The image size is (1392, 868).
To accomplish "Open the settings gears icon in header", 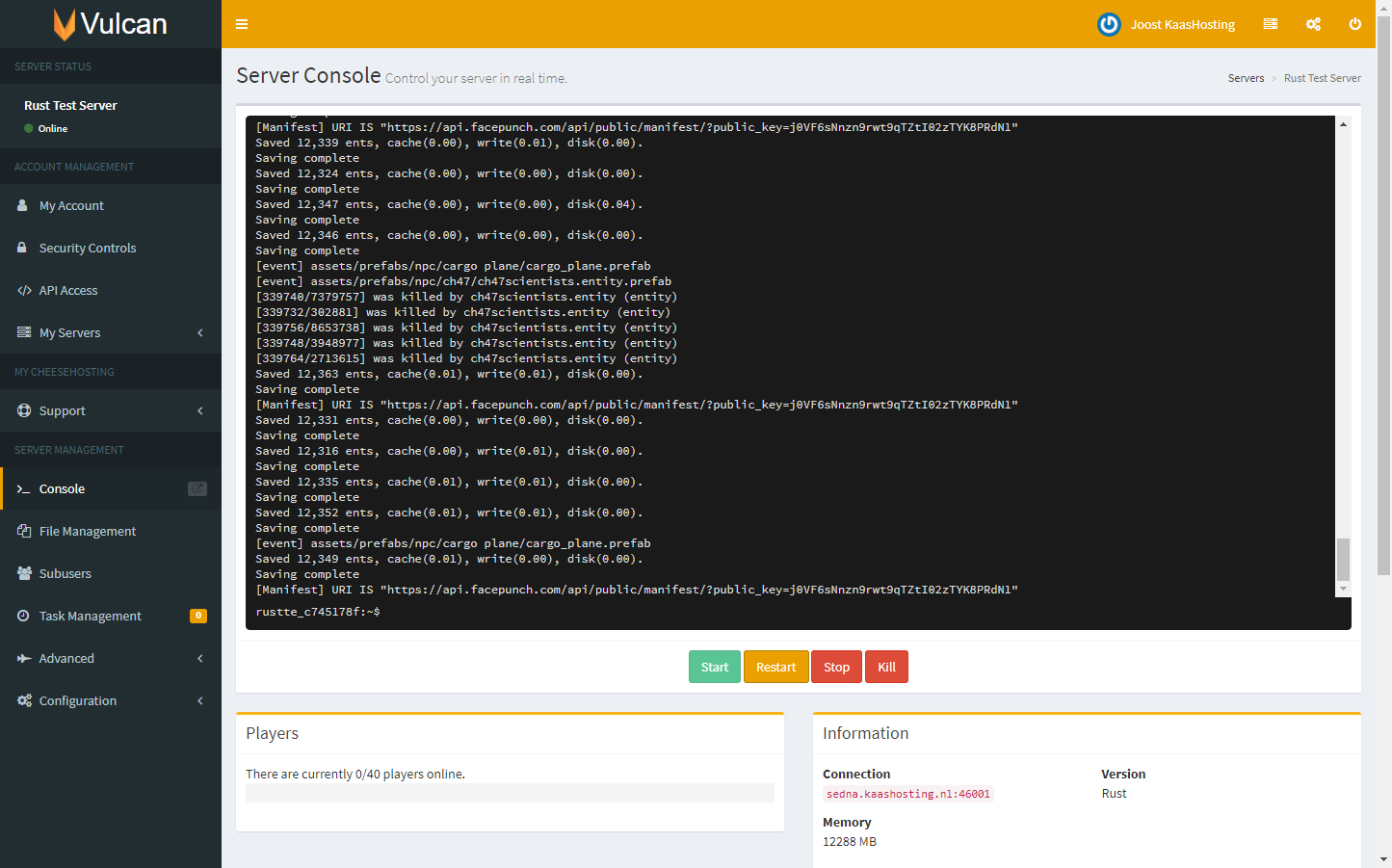I will [1313, 24].
